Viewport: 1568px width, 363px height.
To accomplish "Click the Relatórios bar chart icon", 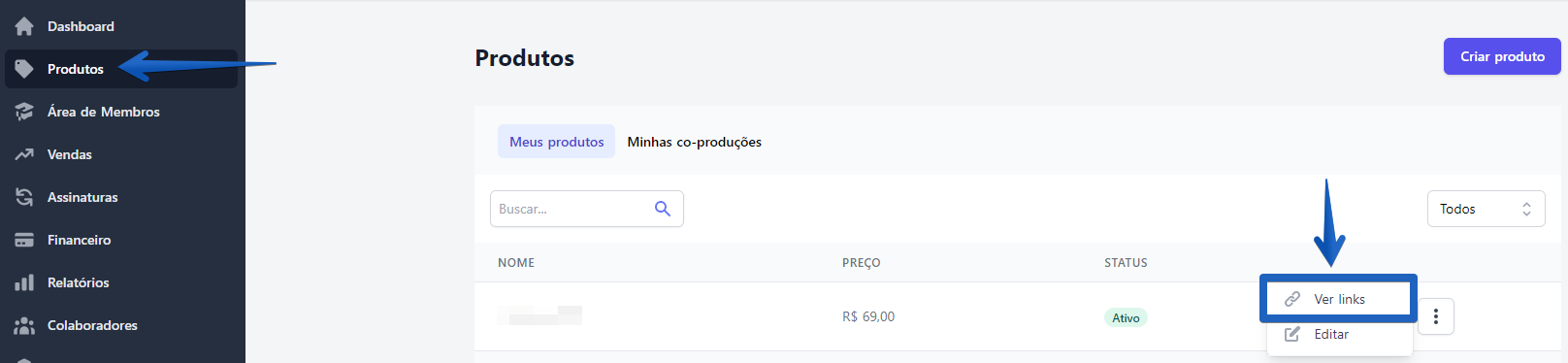I will pyautogui.click(x=24, y=282).
